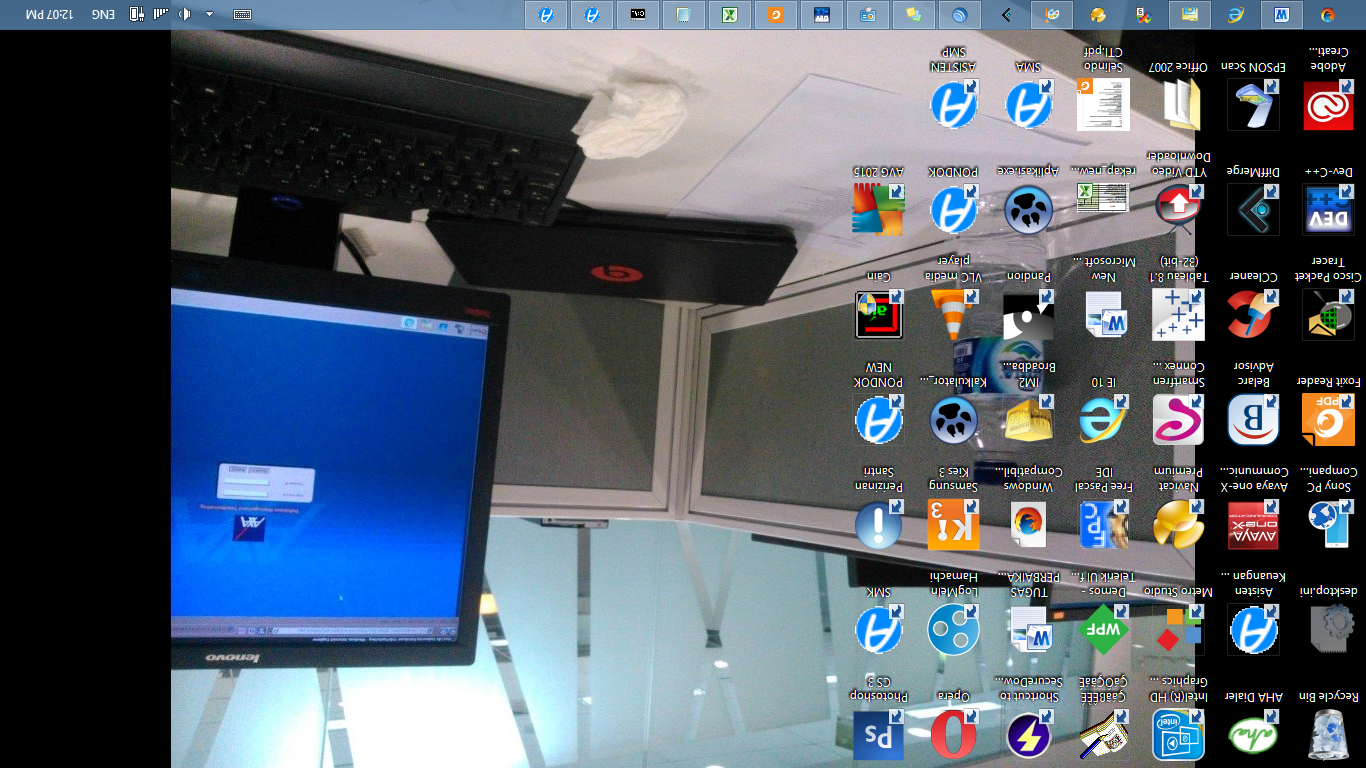Click the ENG language indicator
This screenshot has height=768, width=1366.
coord(103,14)
